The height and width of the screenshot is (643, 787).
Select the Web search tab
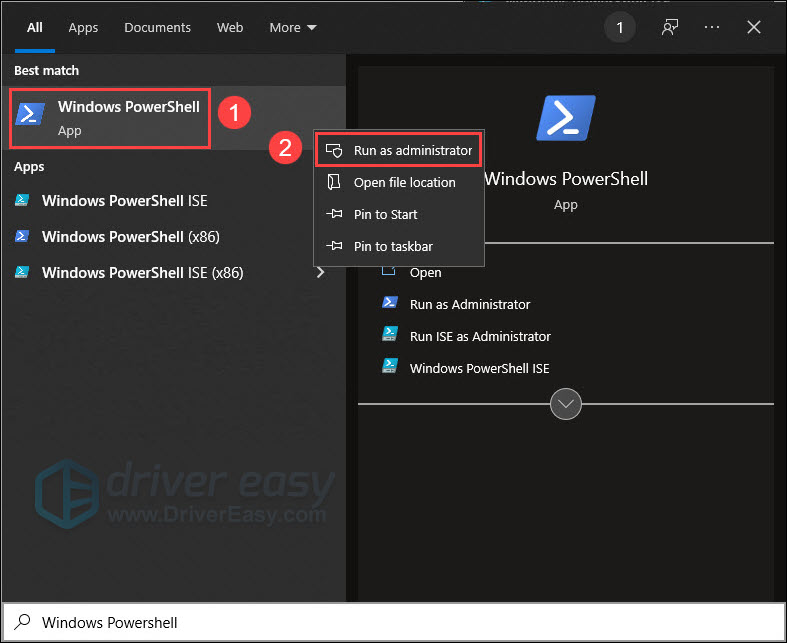(230, 28)
